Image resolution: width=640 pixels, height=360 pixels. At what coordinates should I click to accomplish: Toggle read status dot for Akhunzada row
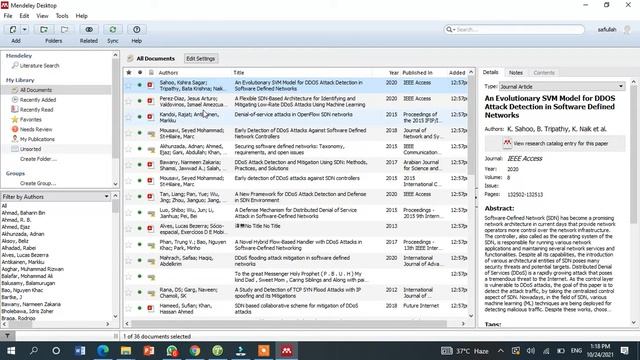[x=140, y=149]
